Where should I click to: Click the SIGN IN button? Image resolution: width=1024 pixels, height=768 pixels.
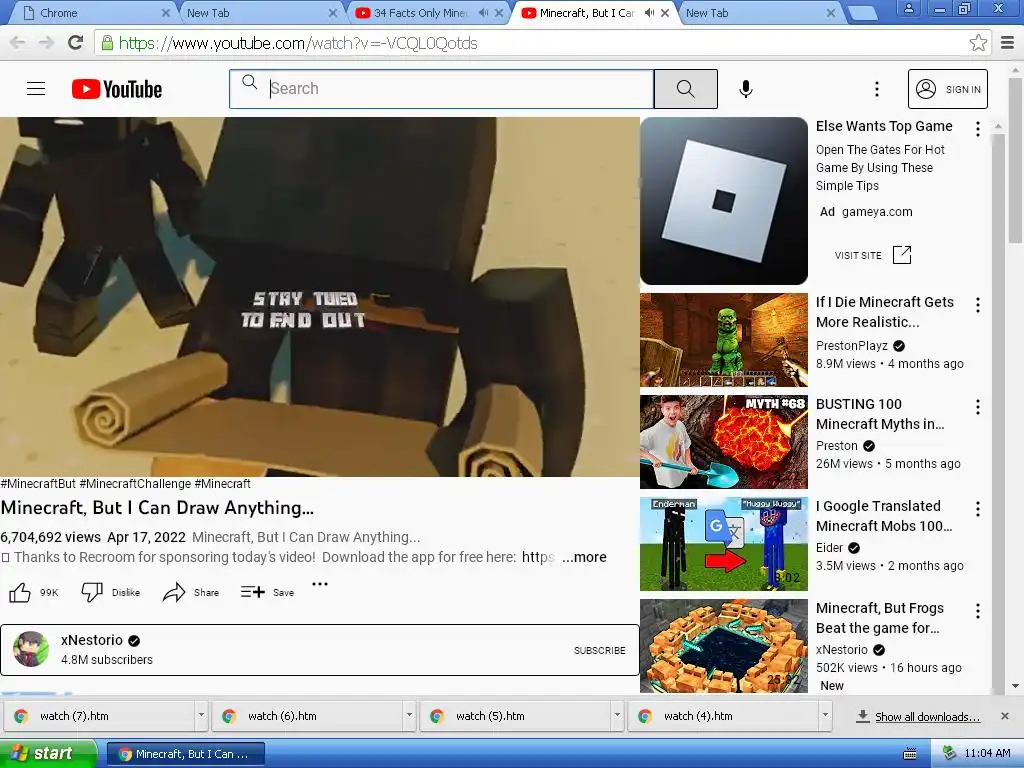point(948,89)
